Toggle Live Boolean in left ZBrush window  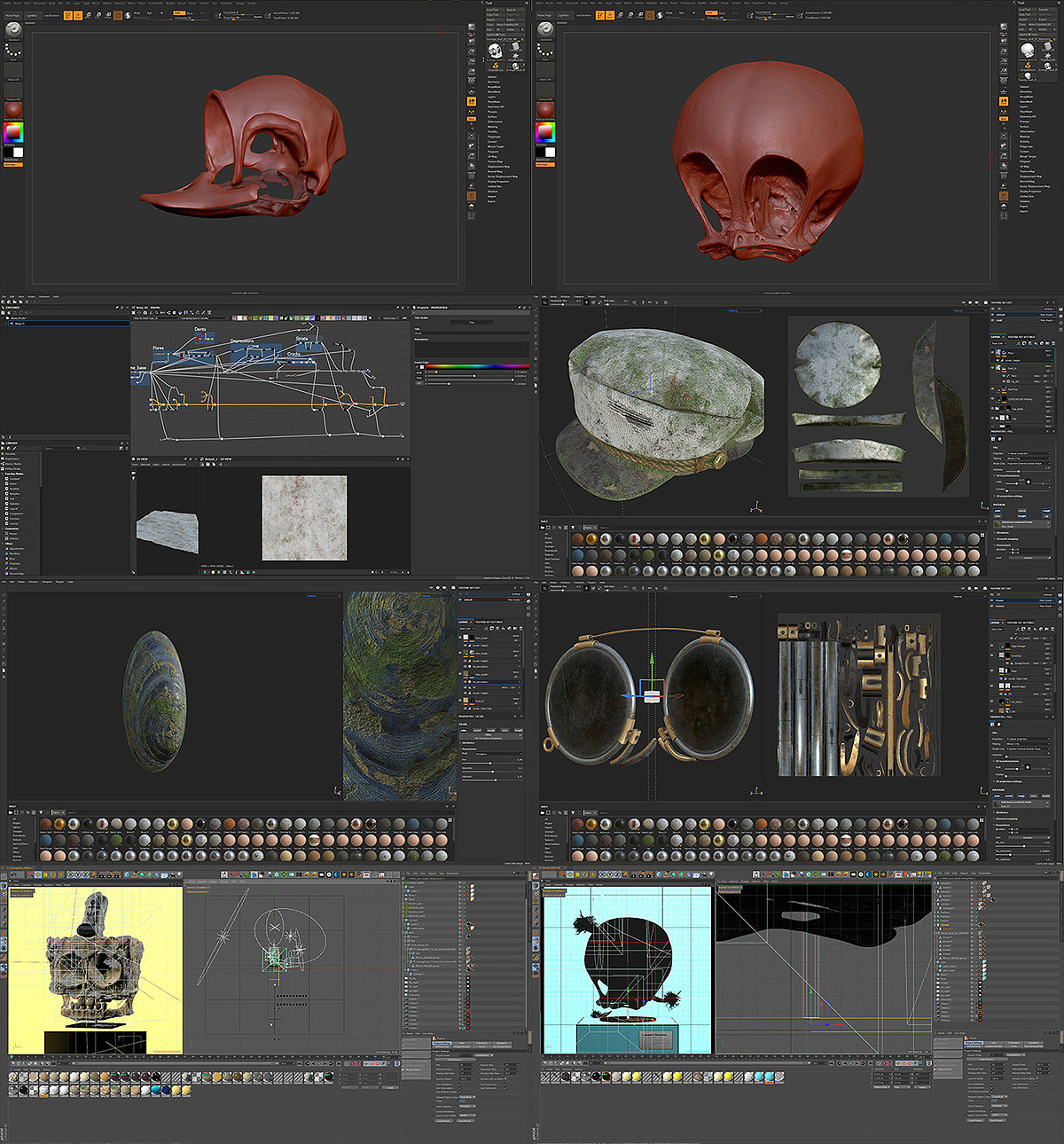click(52, 15)
